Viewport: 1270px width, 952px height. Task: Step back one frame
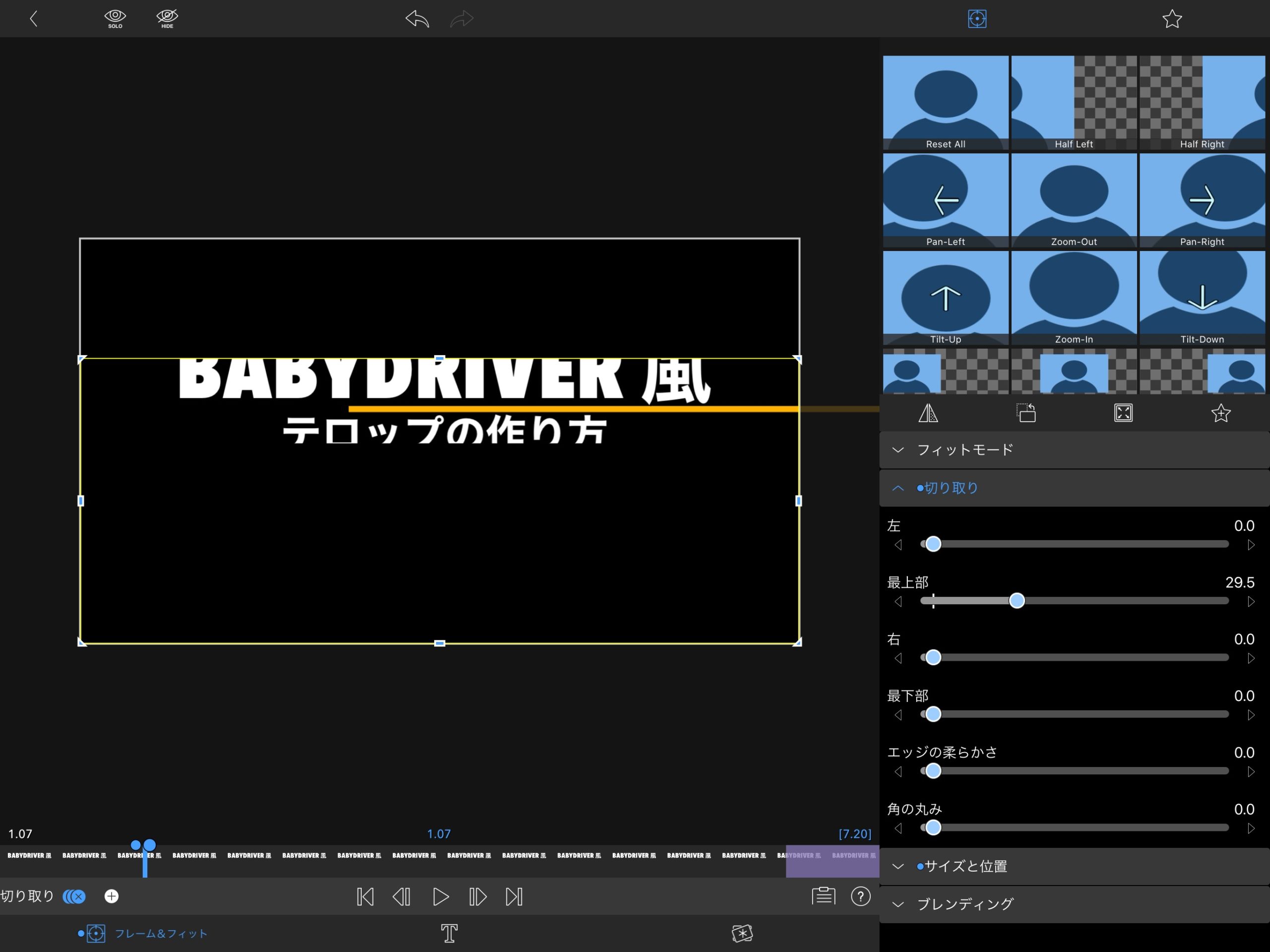tap(401, 896)
